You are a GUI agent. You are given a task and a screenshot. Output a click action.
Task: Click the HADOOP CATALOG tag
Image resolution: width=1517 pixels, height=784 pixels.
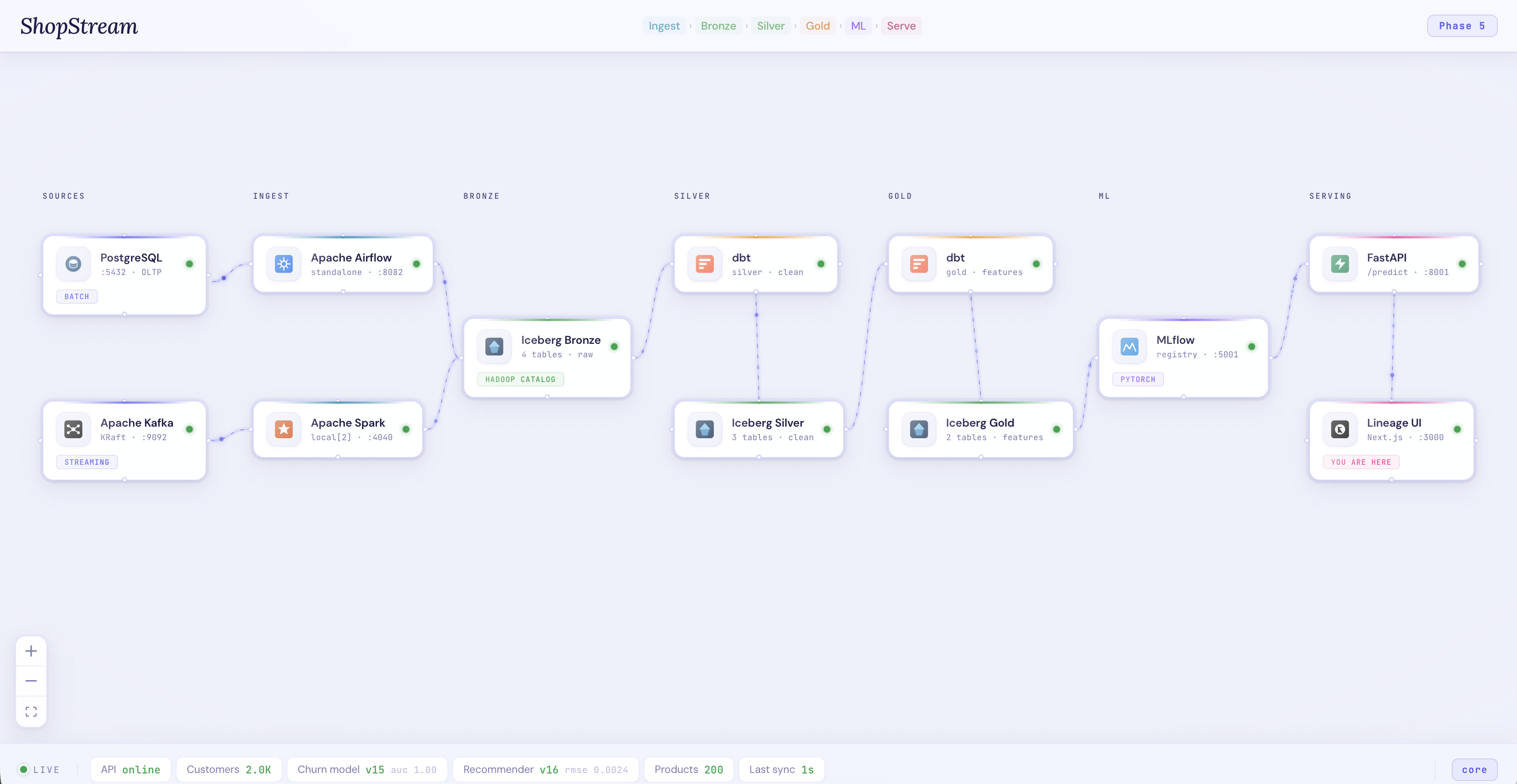pos(520,379)
